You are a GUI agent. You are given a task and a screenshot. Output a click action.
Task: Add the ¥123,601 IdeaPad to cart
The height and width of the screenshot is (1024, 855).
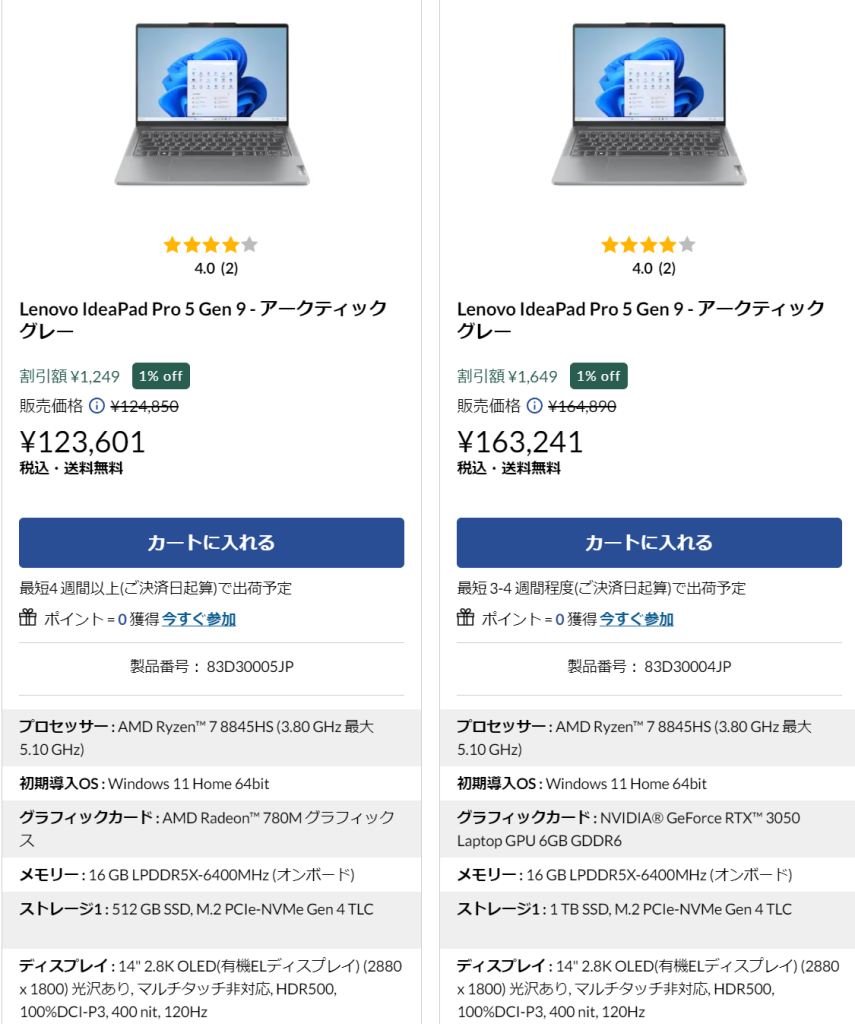(x=211, y=543)
